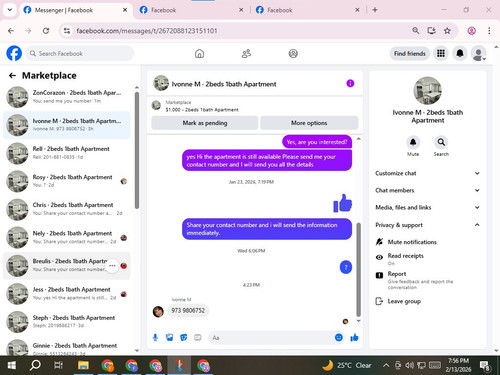500x375 pixels.
Task: Click the conversation list scrollbar
Action: [x=137, y=150]
